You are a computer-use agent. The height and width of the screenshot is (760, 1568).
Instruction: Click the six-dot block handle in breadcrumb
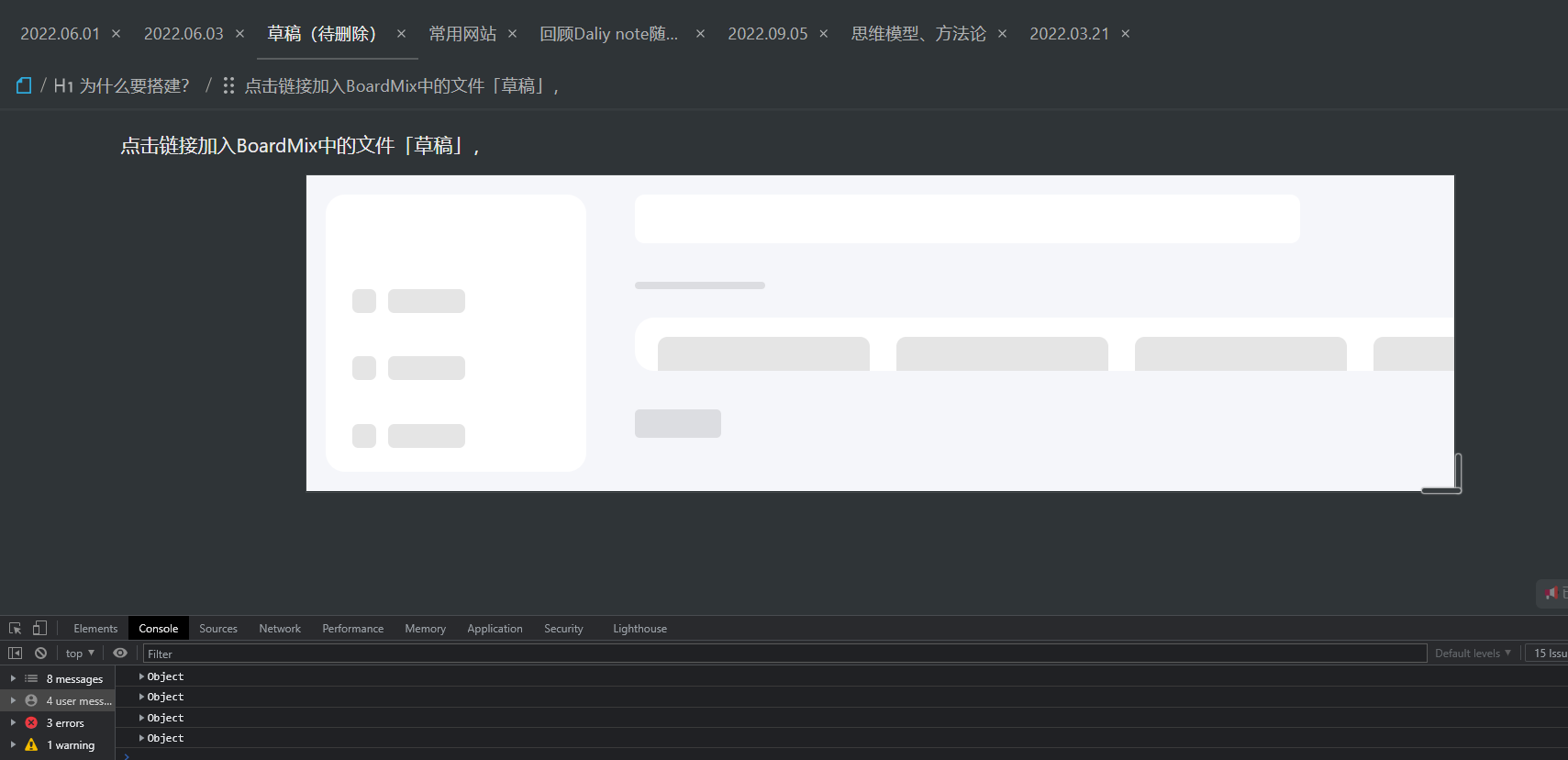coord(228,85)
